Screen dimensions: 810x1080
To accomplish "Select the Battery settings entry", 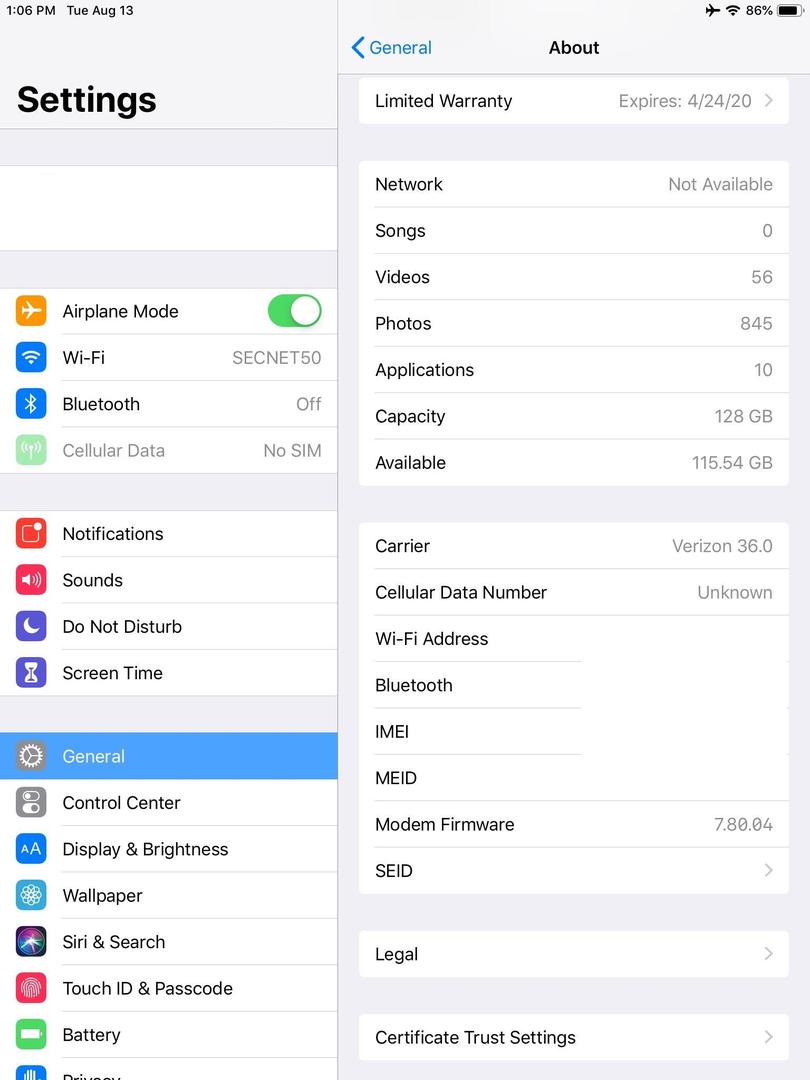I will (x=169, y=1035).
